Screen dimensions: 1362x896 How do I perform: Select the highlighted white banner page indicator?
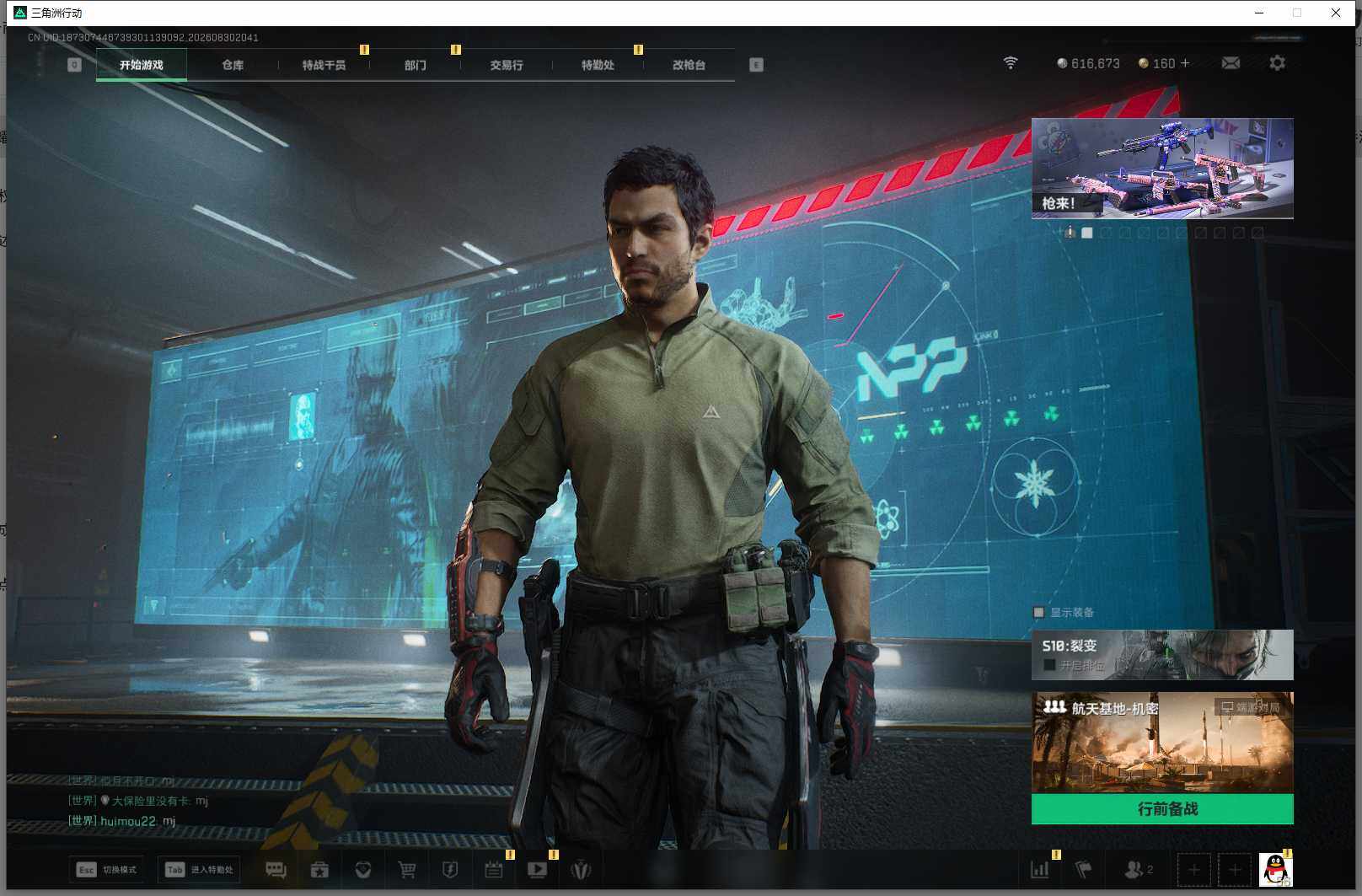coord(1087,233)
